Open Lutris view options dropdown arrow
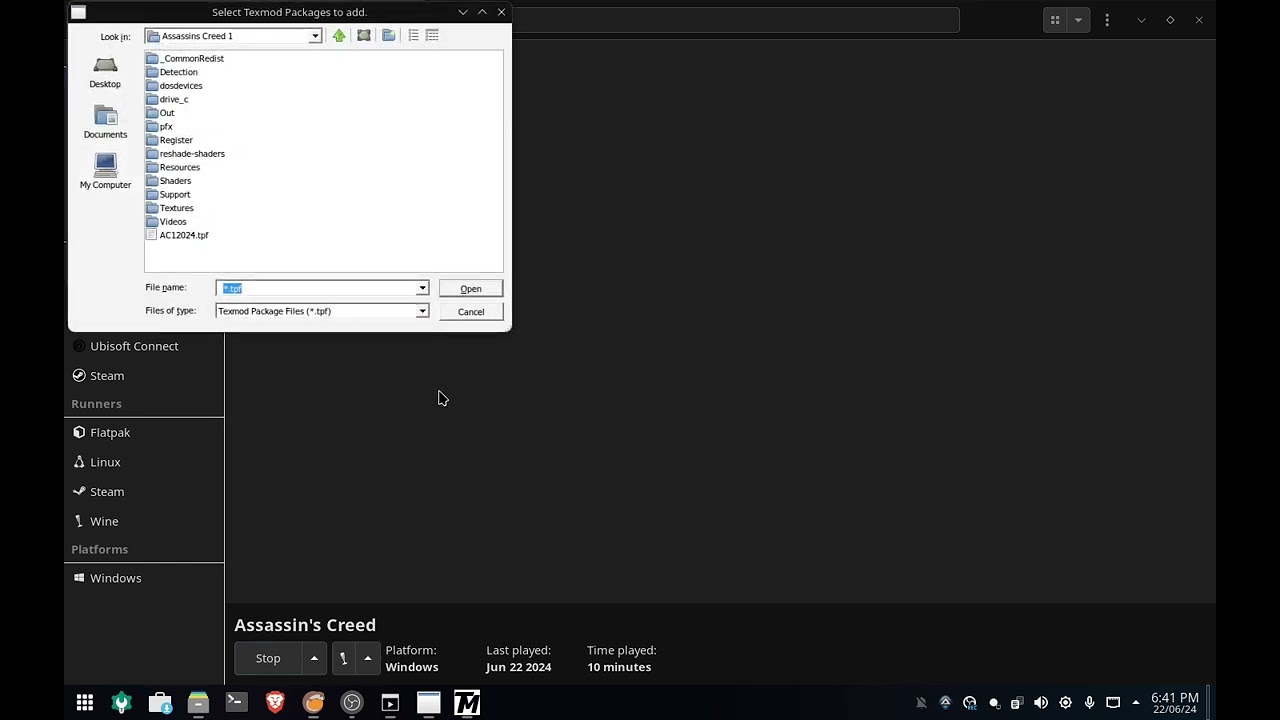Screen dimensions: 1280x720 coord(1078,20)
